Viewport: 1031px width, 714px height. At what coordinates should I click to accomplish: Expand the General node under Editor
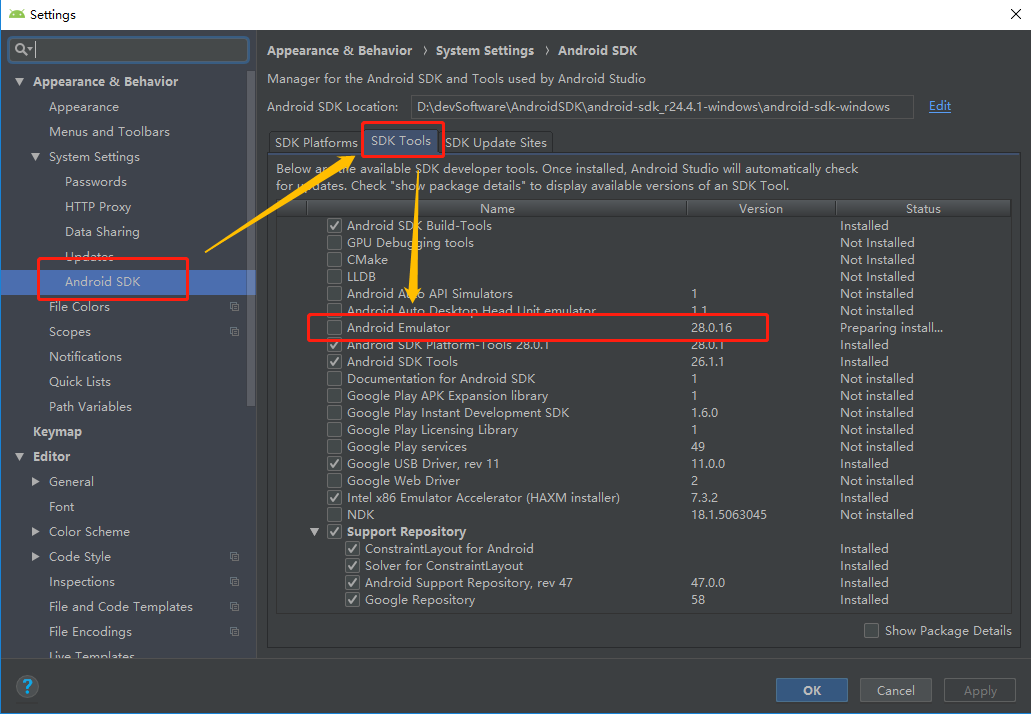pyautogui.click(x=36, y=481)
